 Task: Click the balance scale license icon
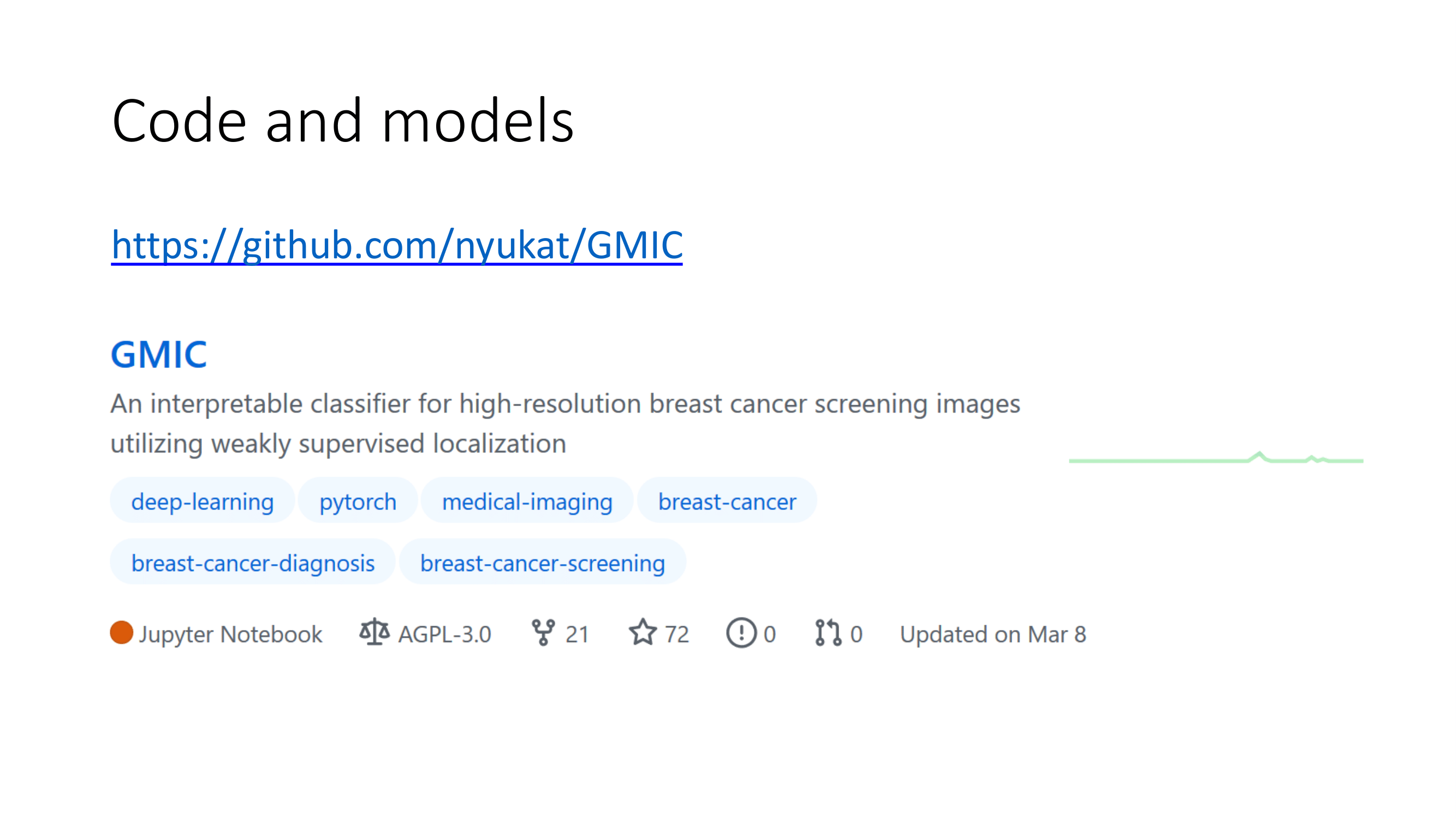point(374,632)
